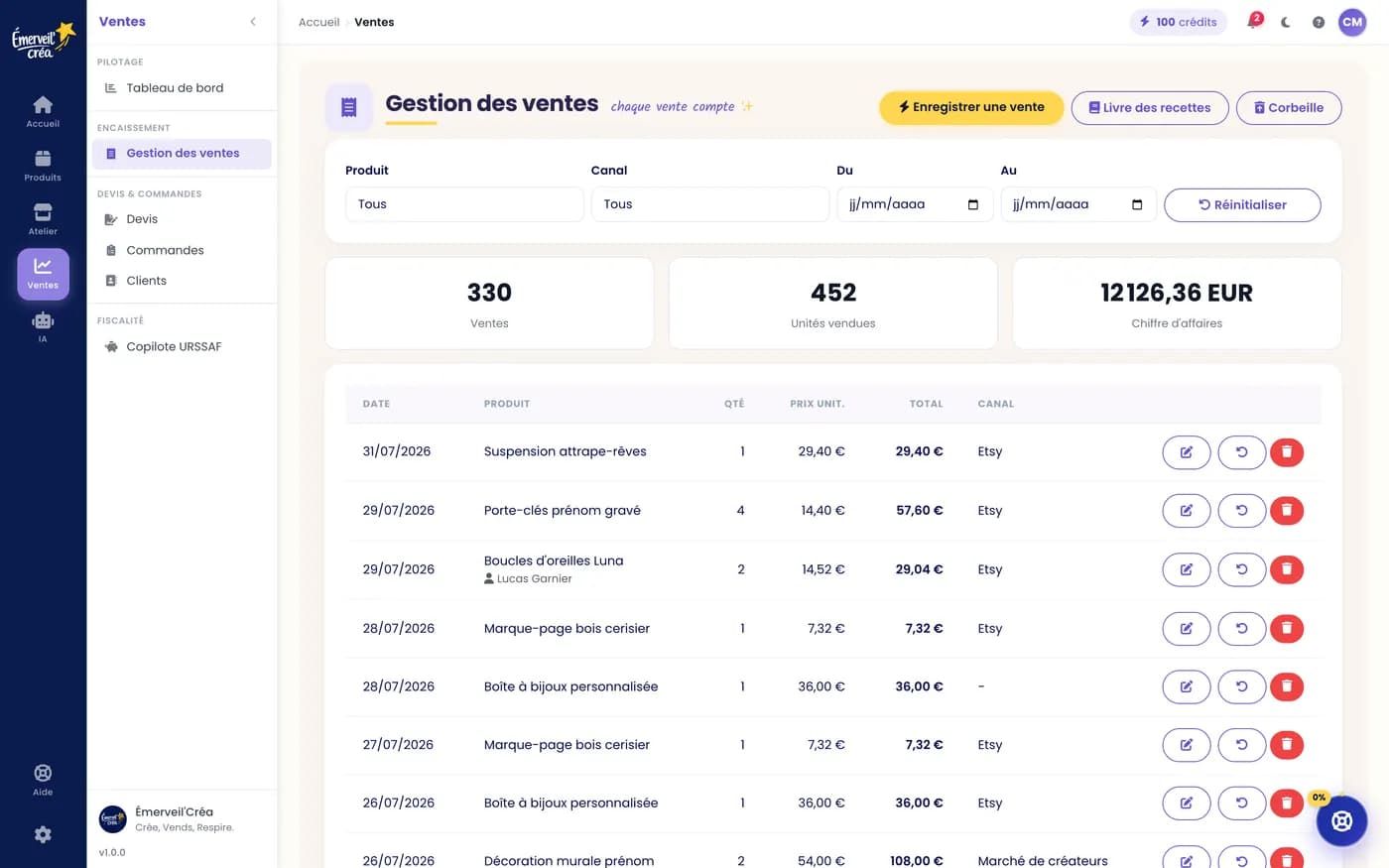The width and height of the screenshot is (1389, 868).
Task: Open calendar picker of Du date
Action: tap(973, 204)
